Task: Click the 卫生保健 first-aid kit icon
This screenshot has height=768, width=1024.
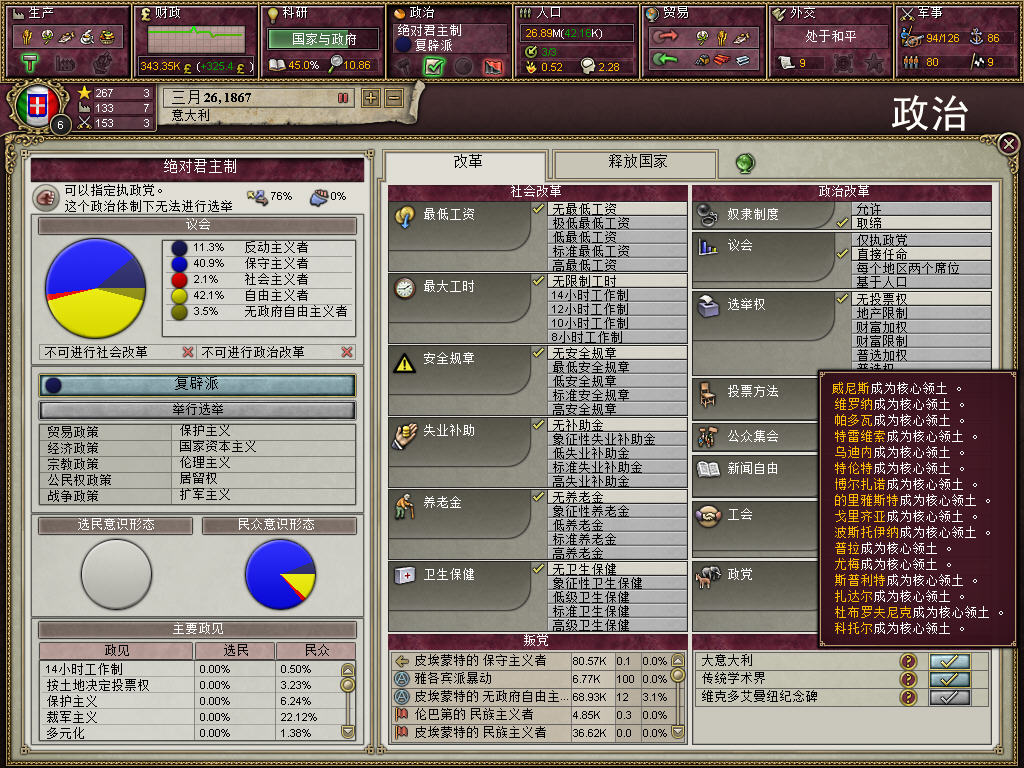Action: 405,575
